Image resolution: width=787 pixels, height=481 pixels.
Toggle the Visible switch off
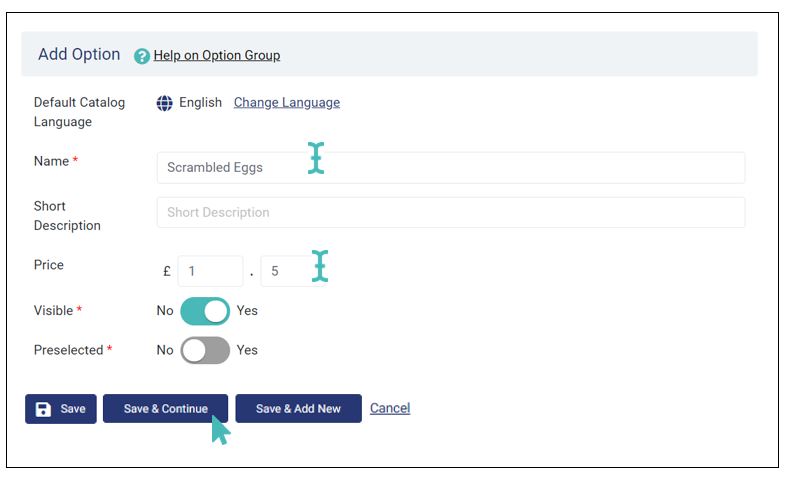click(205, 311)
